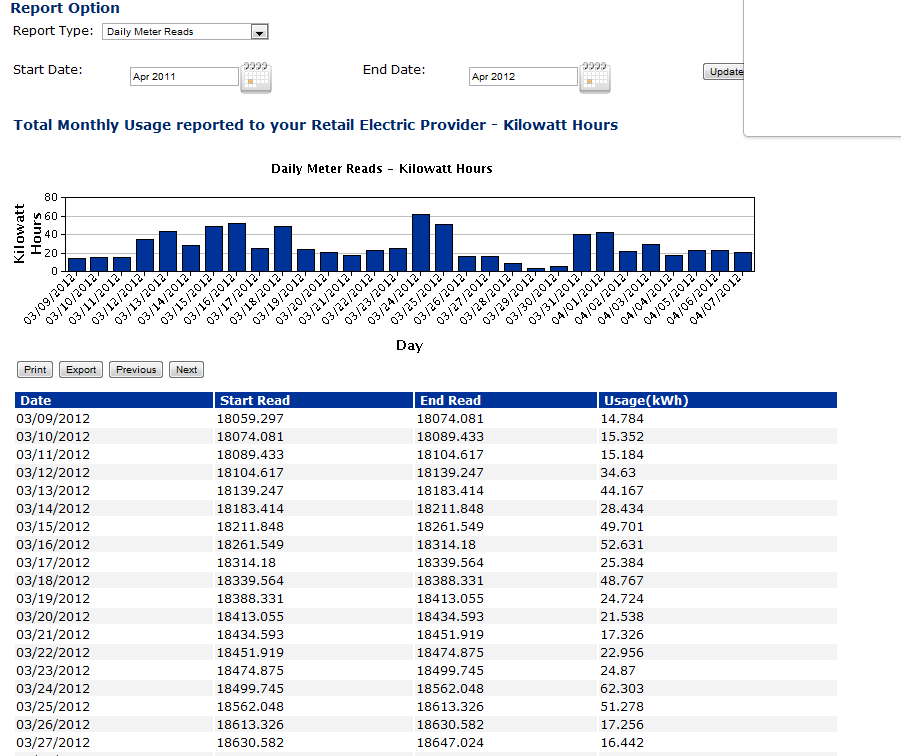The image size is (901, 756).
Task: Select the Date column header
Action: click(36, 400)
